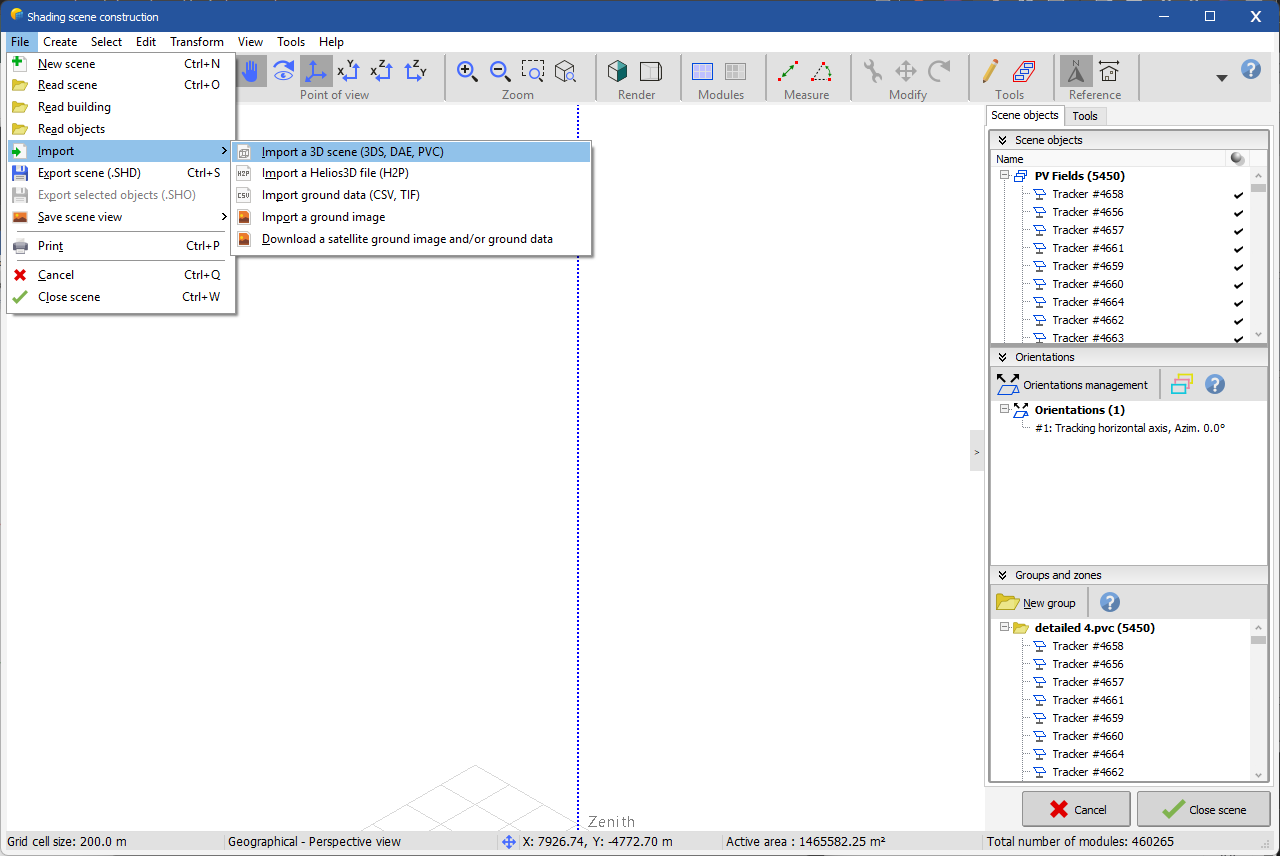
Task: Open toolbar help question mark icon
Action: [x=1250, y=70]
